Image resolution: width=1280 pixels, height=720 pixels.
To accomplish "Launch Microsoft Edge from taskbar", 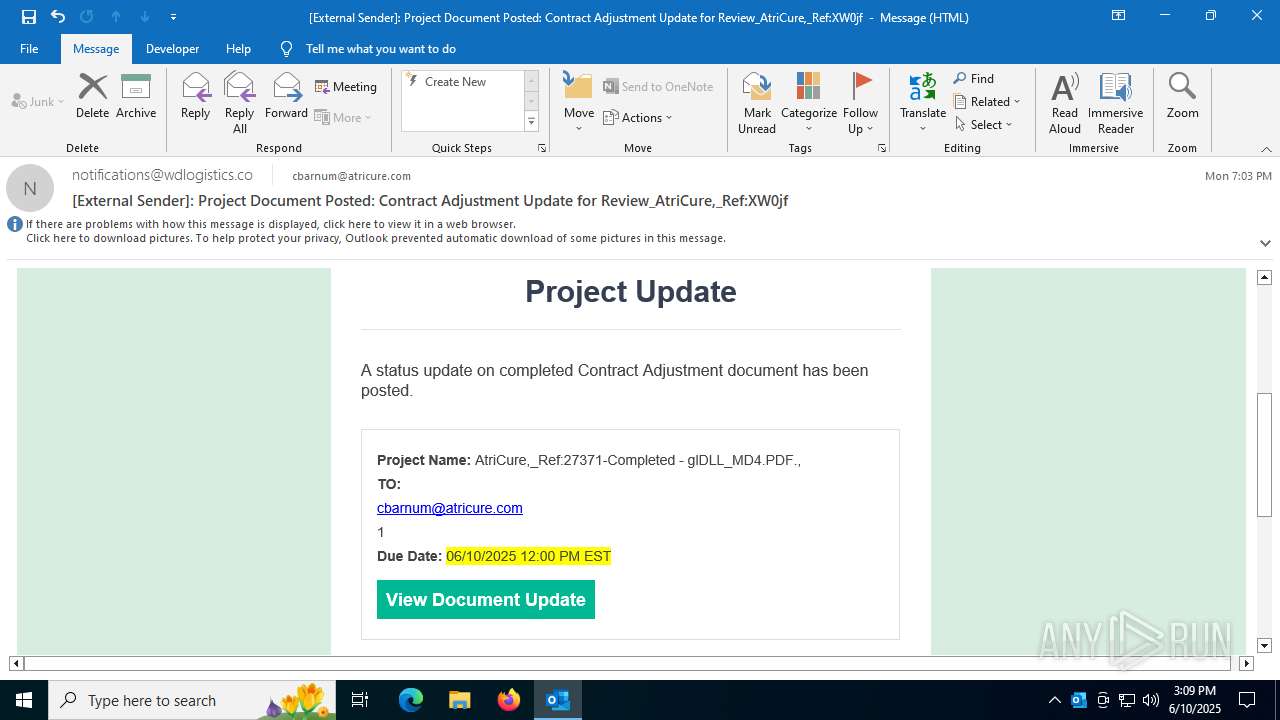I will tap(411, 700).
